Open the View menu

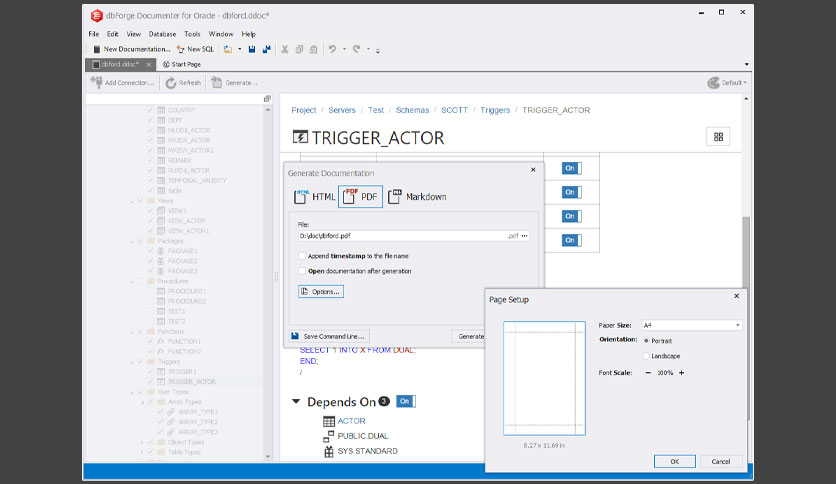tap(133, 34)
